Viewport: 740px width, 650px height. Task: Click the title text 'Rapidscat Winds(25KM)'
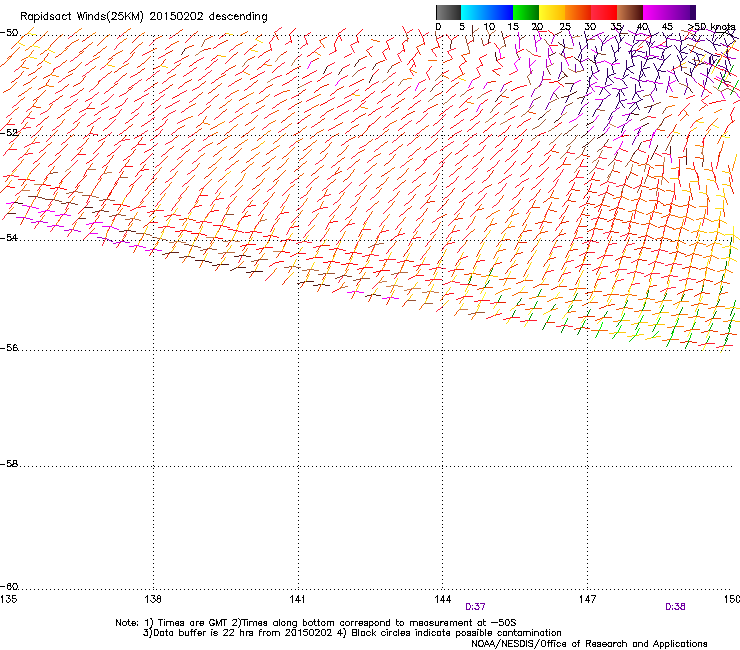[82, 17]
